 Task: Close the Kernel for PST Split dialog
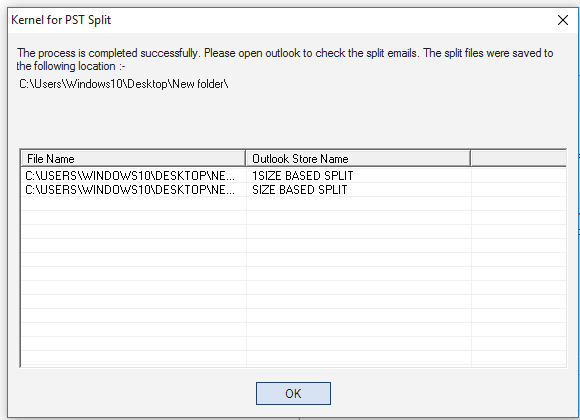(x=563, y=20)
